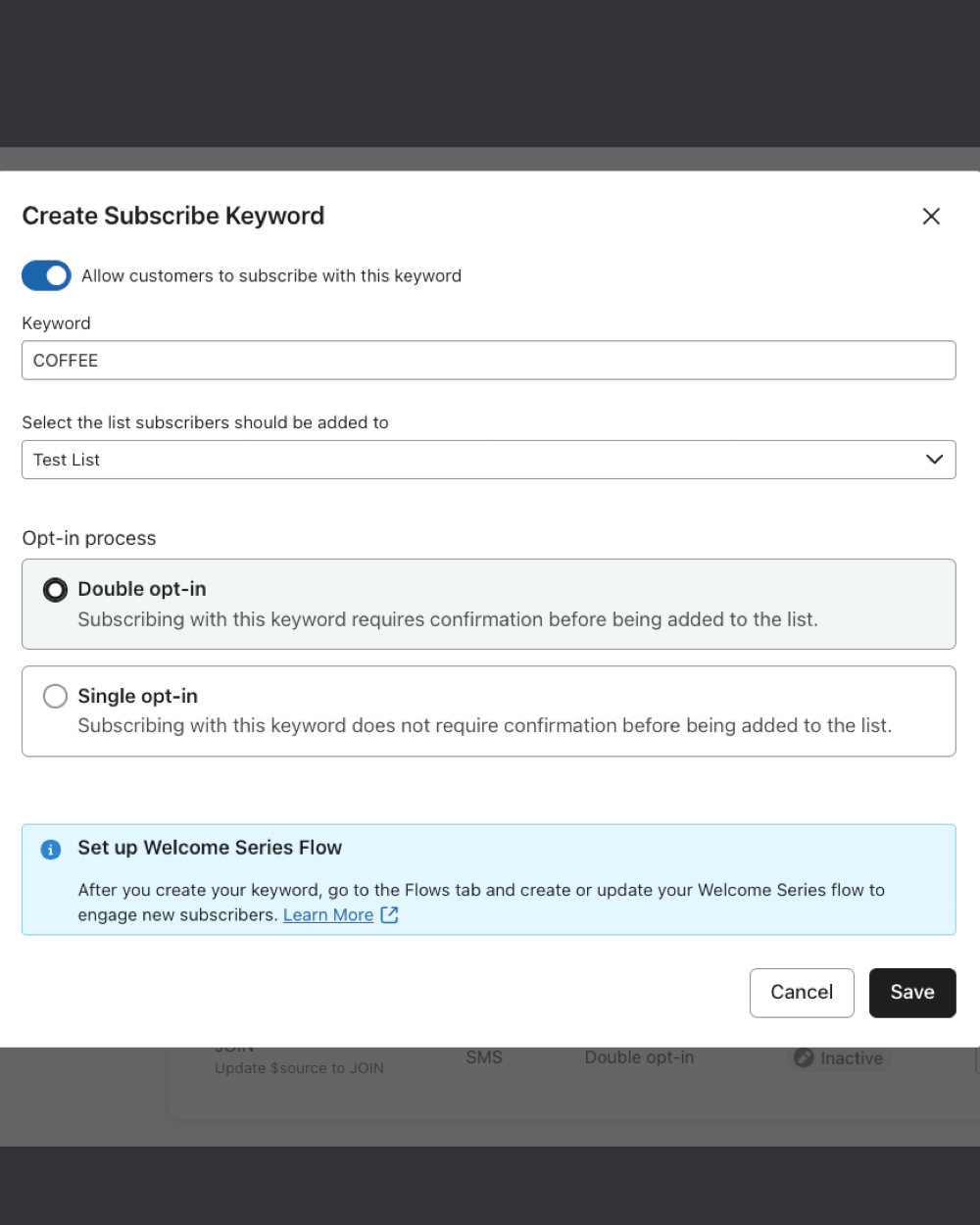Toggle off the allow-subscribe keyword switch
The width and height of the screenshot is (980, 1225).
pos(46,276)
